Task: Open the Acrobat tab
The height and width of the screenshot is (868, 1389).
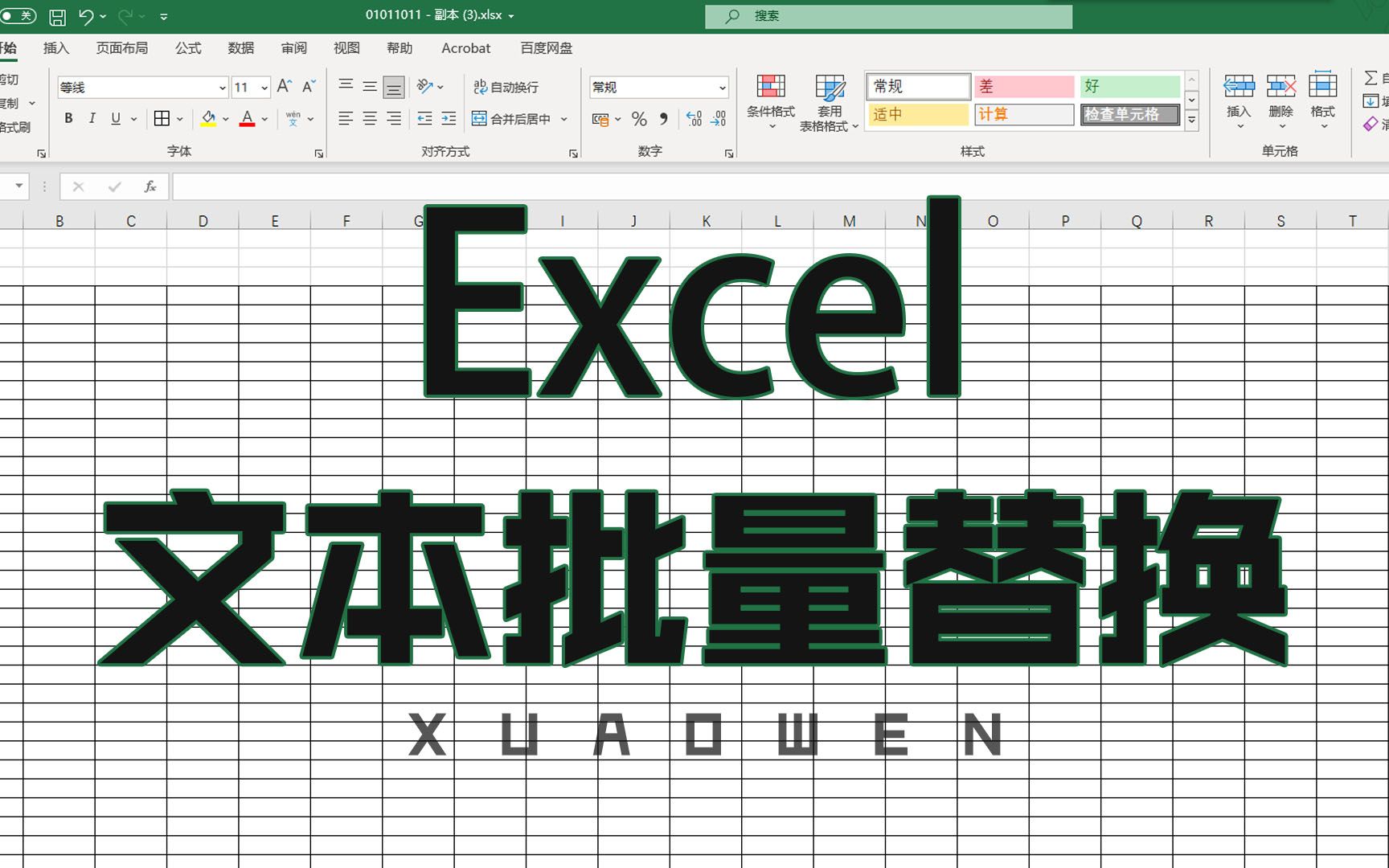Action: 465,48
